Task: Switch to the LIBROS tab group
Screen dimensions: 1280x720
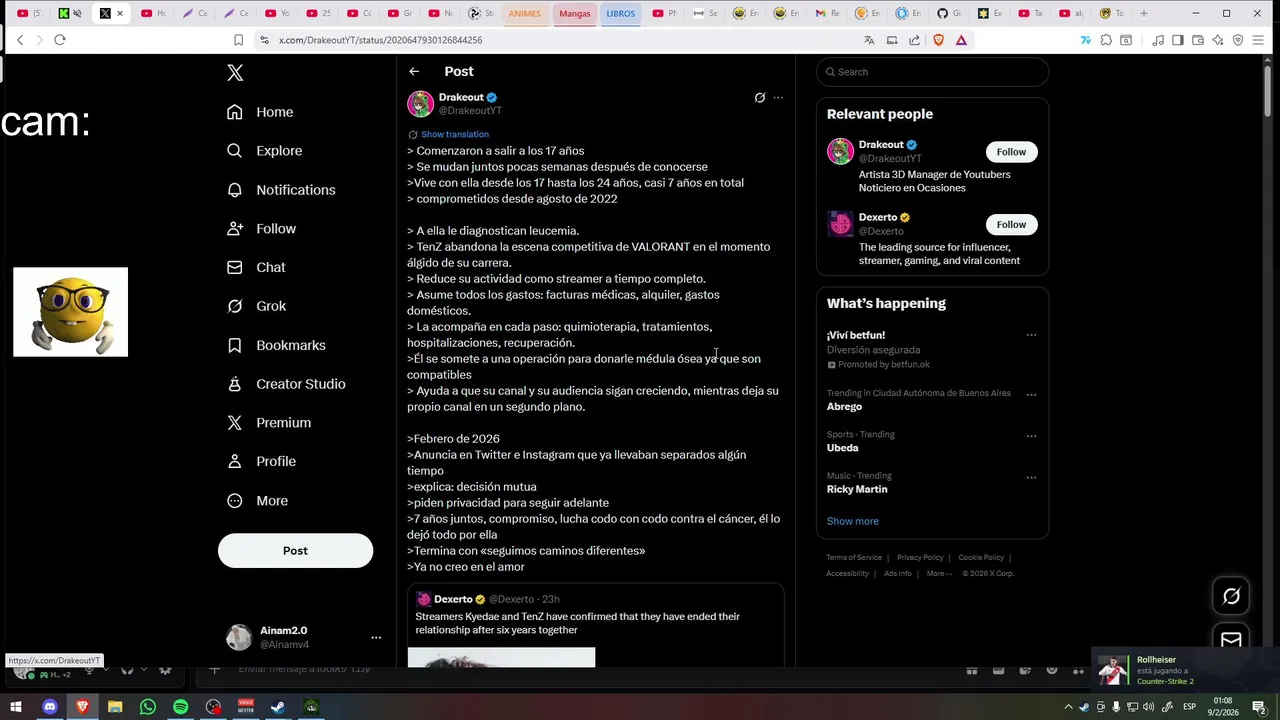Action: click(620, 13)
